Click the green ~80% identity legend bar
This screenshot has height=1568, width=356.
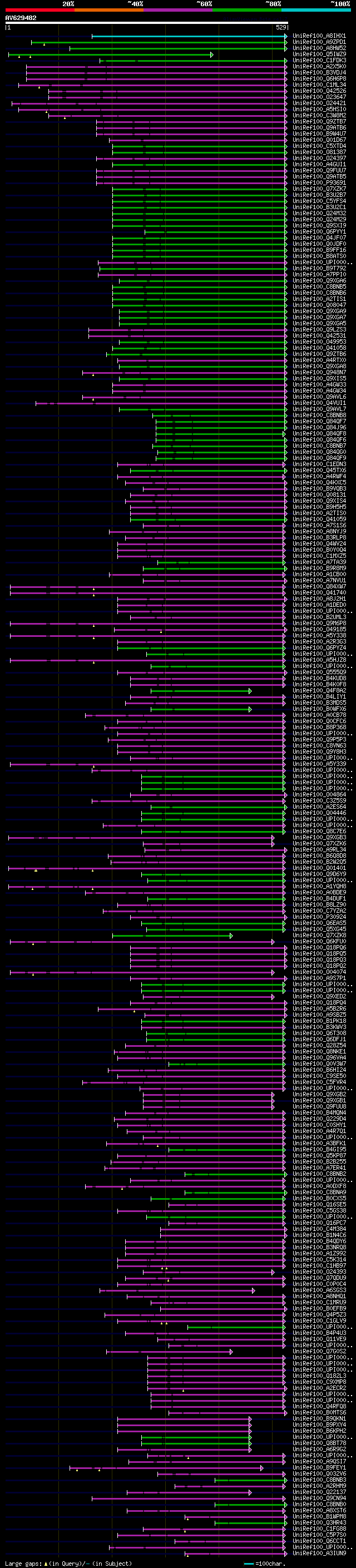pyautogui.click(x=247, y=10)
